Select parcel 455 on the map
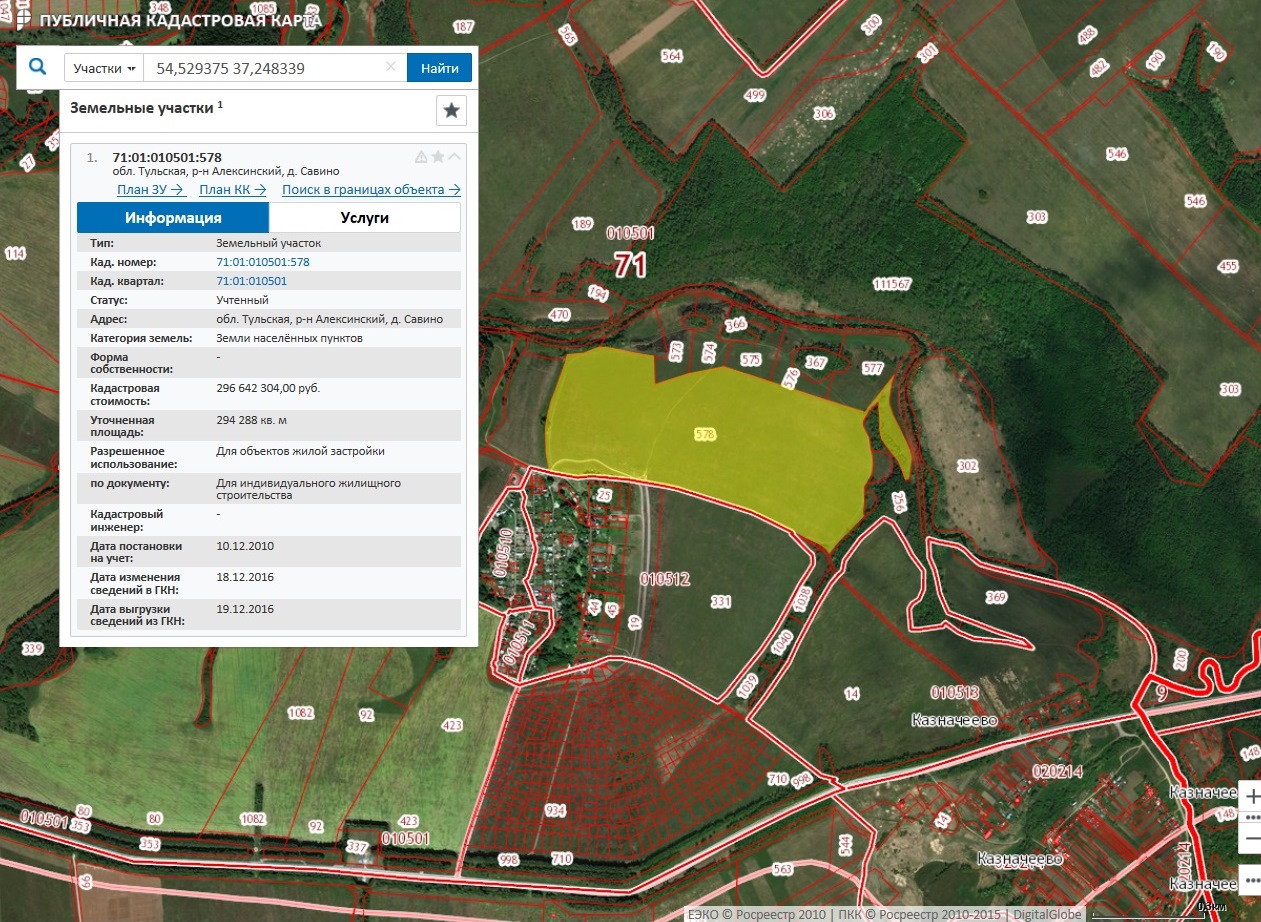This screenshot has height=922, width=1261. (x=1228, y=266)
